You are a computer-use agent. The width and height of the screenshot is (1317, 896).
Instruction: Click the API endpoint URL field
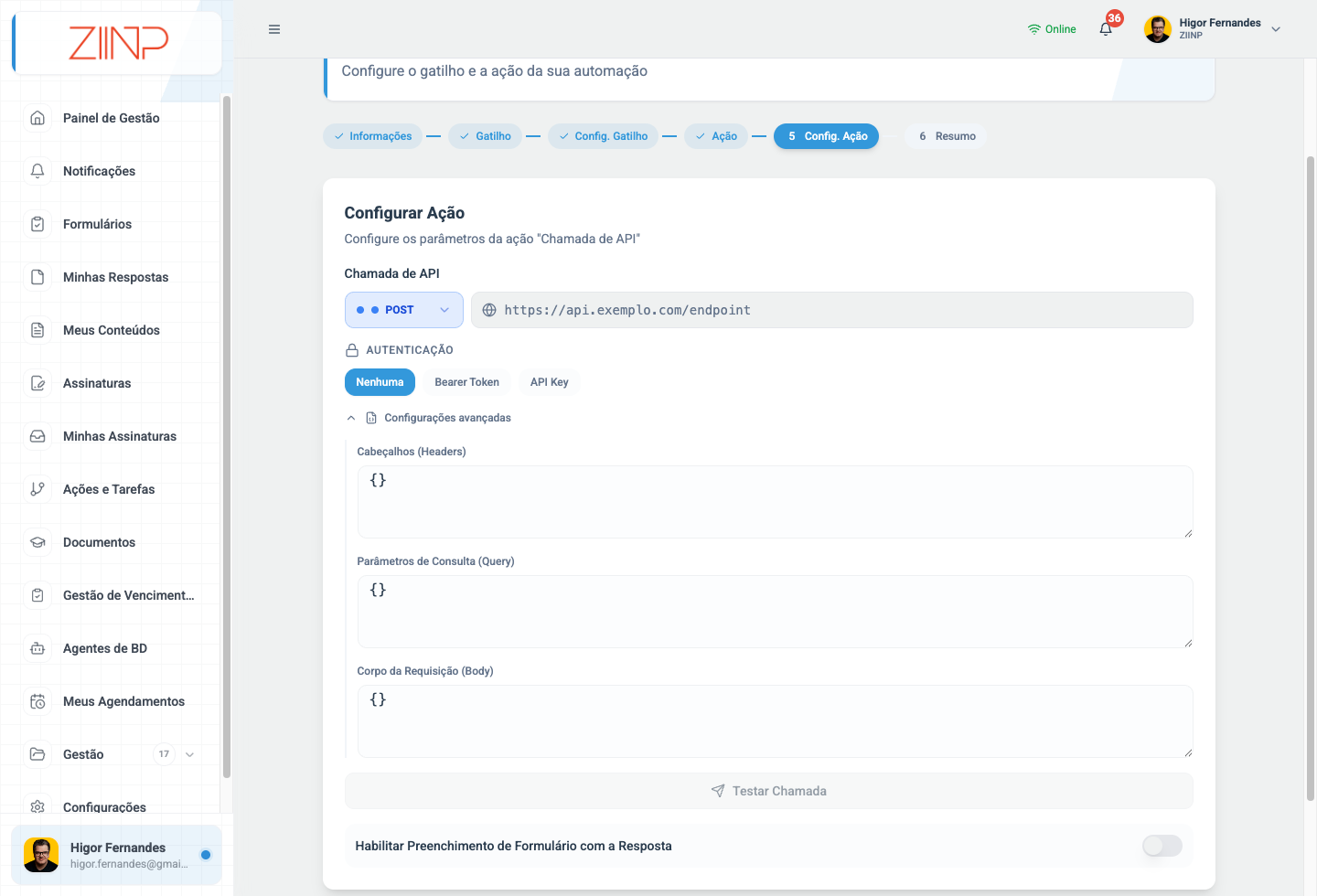832,310
